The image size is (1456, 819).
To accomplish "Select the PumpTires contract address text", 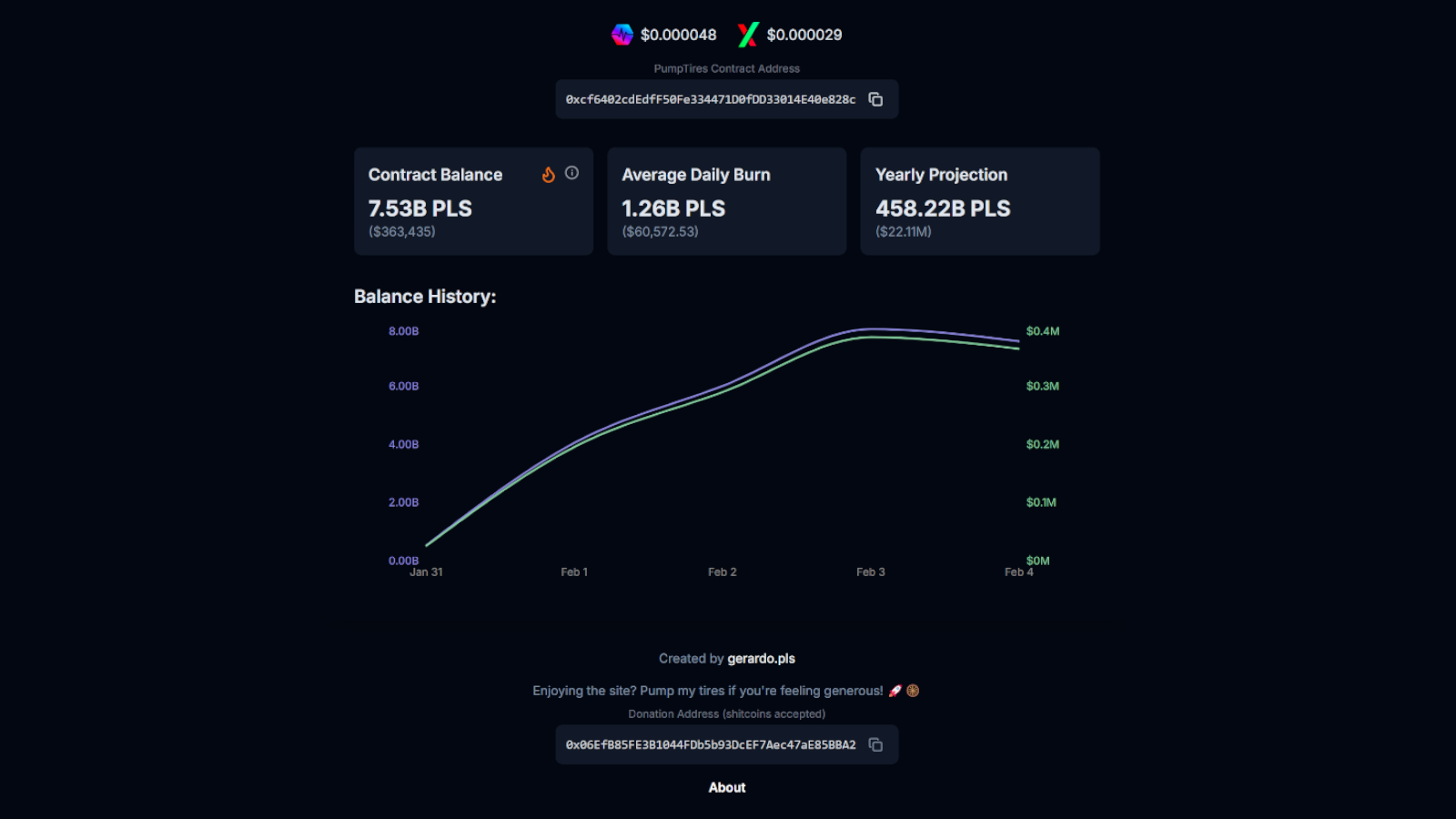I will point(710,99).
